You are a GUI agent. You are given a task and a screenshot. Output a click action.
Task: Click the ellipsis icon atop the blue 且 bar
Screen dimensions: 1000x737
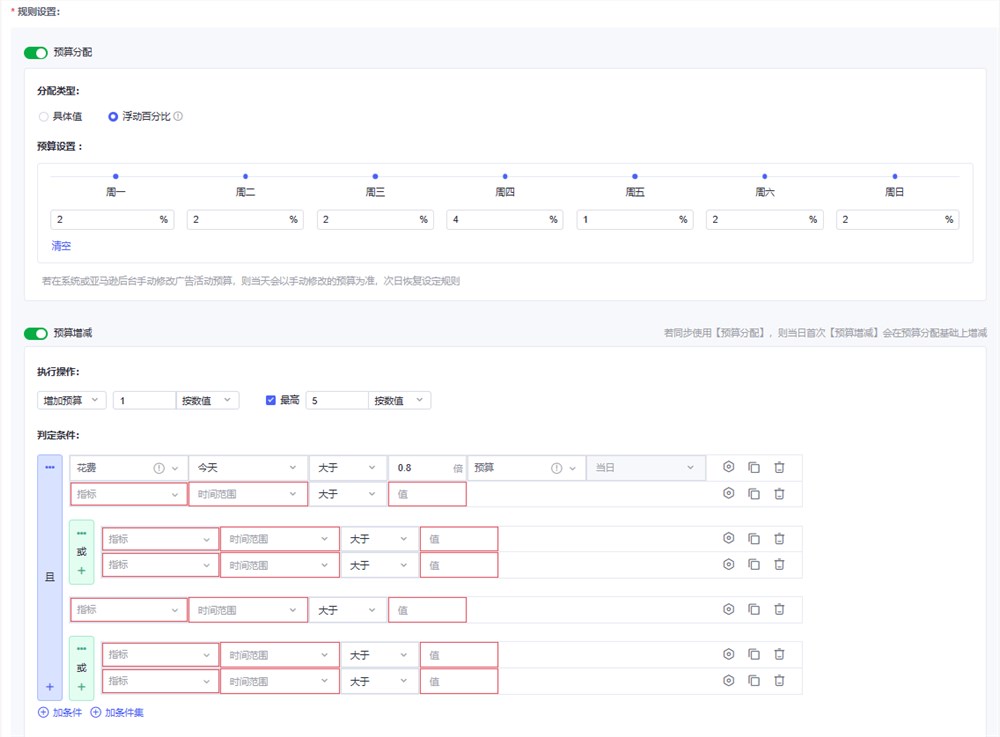(x=50, y=467)
